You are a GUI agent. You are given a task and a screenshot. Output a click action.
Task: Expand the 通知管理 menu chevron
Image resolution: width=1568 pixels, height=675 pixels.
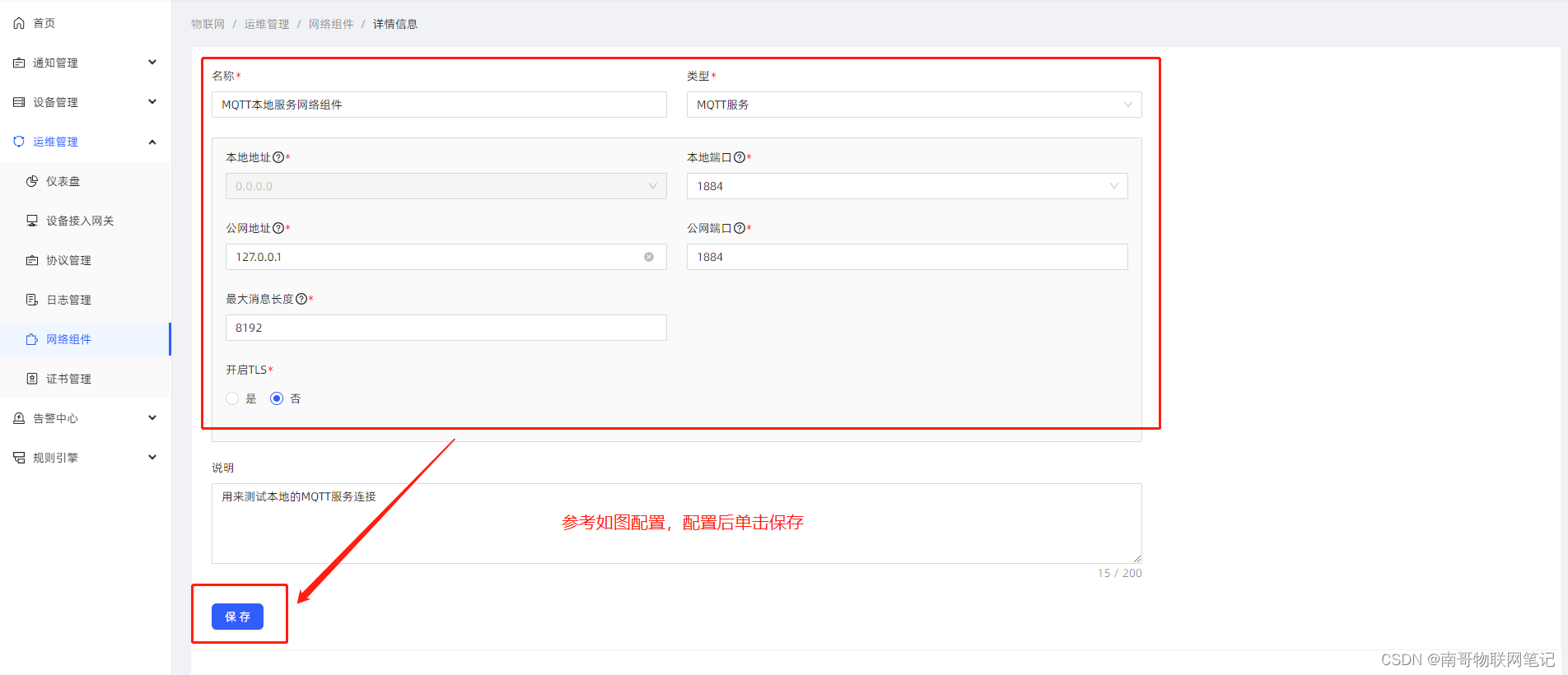coord(152,63)
